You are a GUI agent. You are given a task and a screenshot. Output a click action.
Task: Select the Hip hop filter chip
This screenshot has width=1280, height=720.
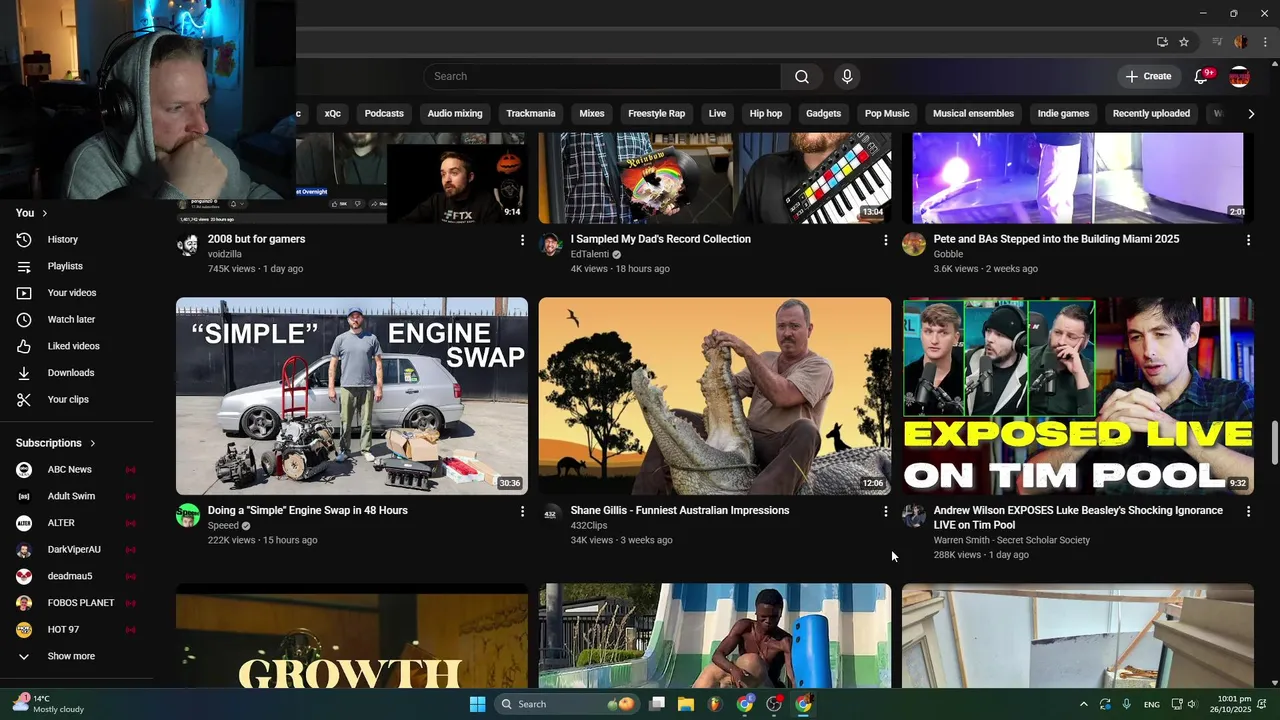point(766,114)
